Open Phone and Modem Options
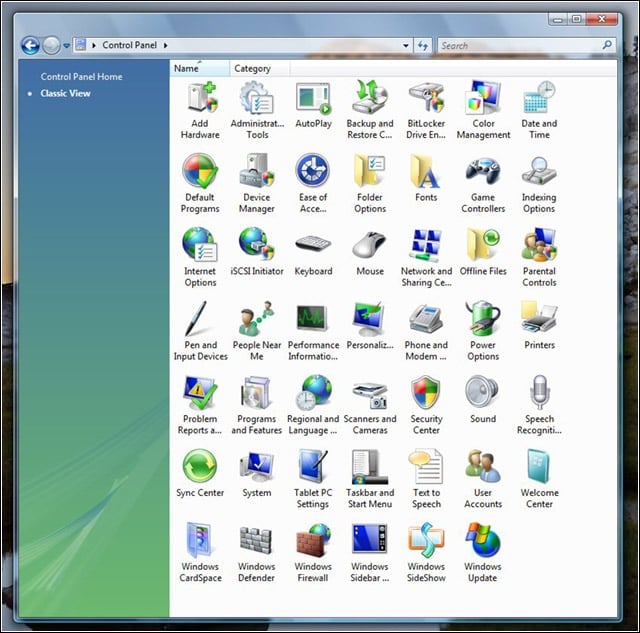Viewport: 640px width, 633px height. click(426, 331)
